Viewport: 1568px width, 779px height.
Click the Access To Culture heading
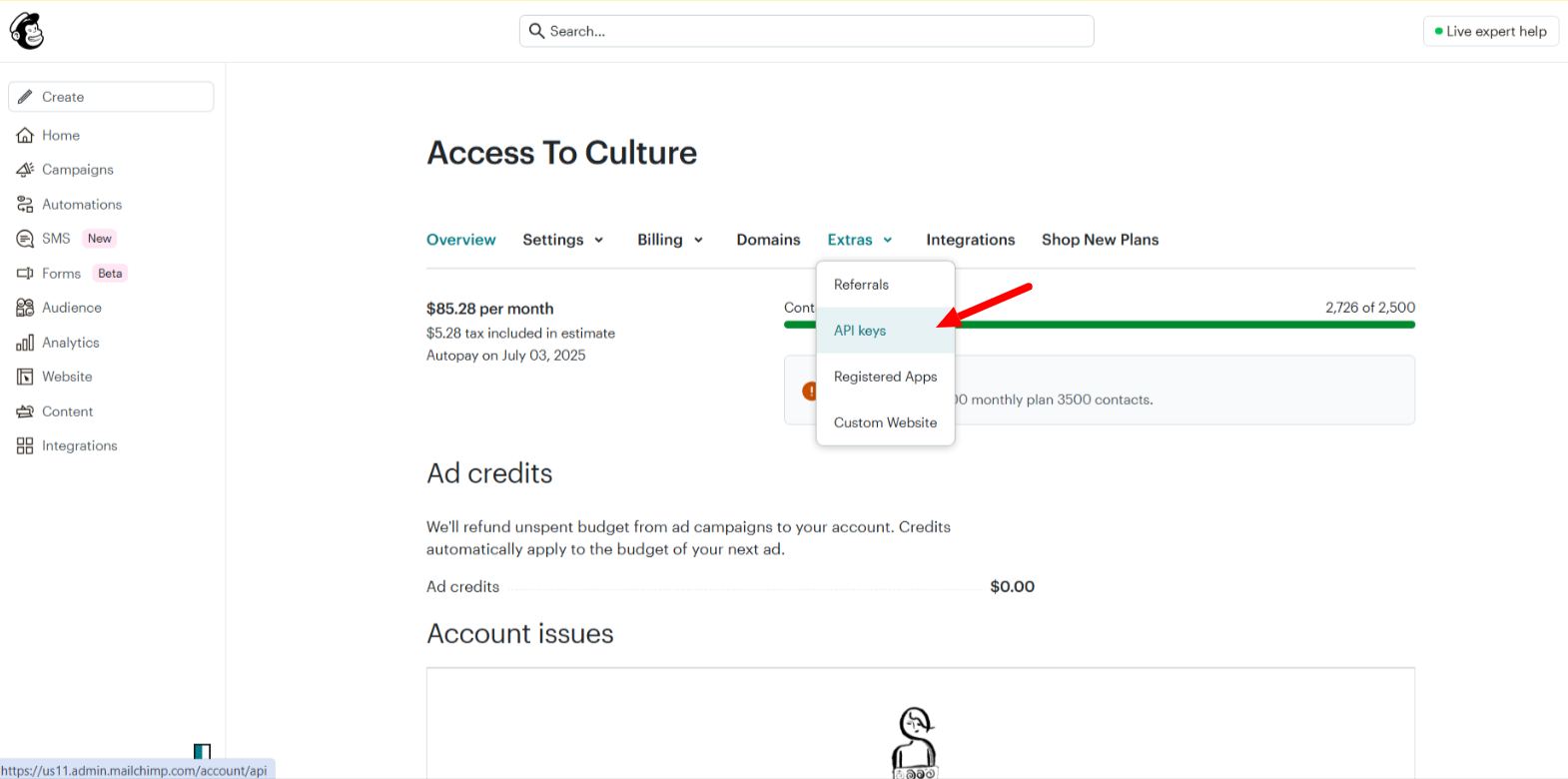(x=562, y=153)
